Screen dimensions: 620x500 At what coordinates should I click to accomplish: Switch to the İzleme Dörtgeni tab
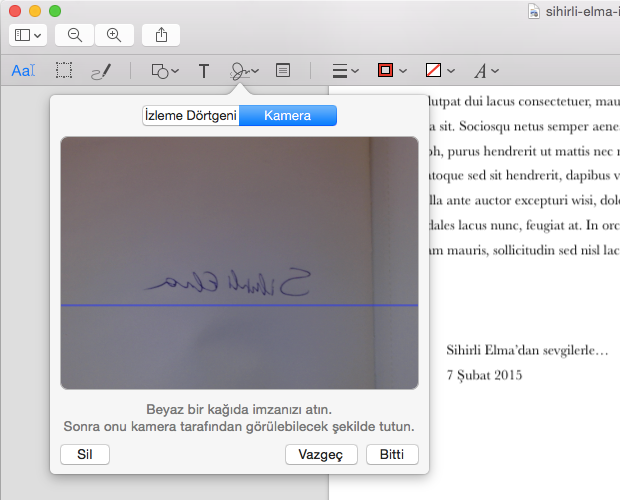click(190, 116)
